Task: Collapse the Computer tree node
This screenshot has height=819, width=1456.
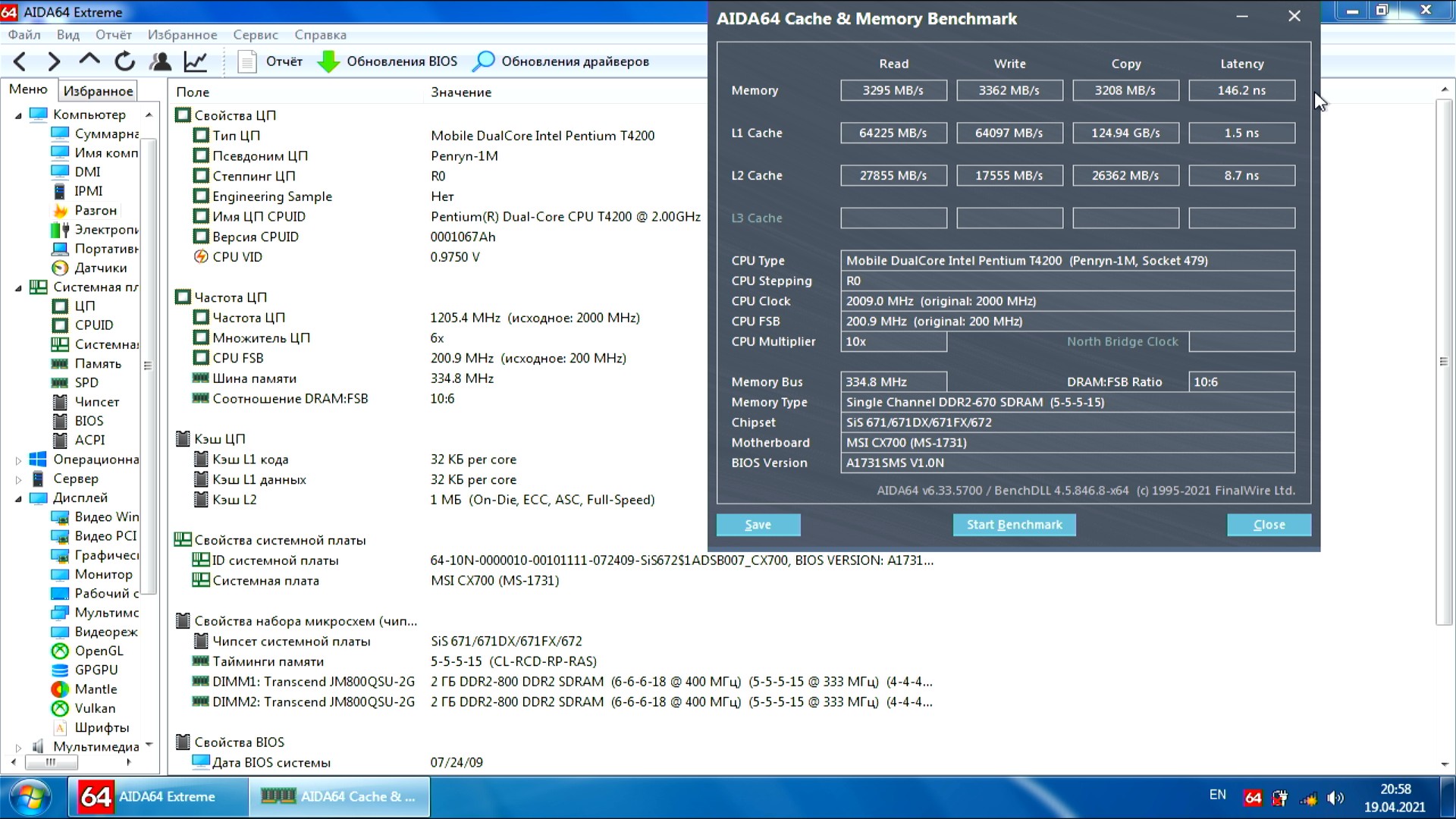Action: point(18,115)
